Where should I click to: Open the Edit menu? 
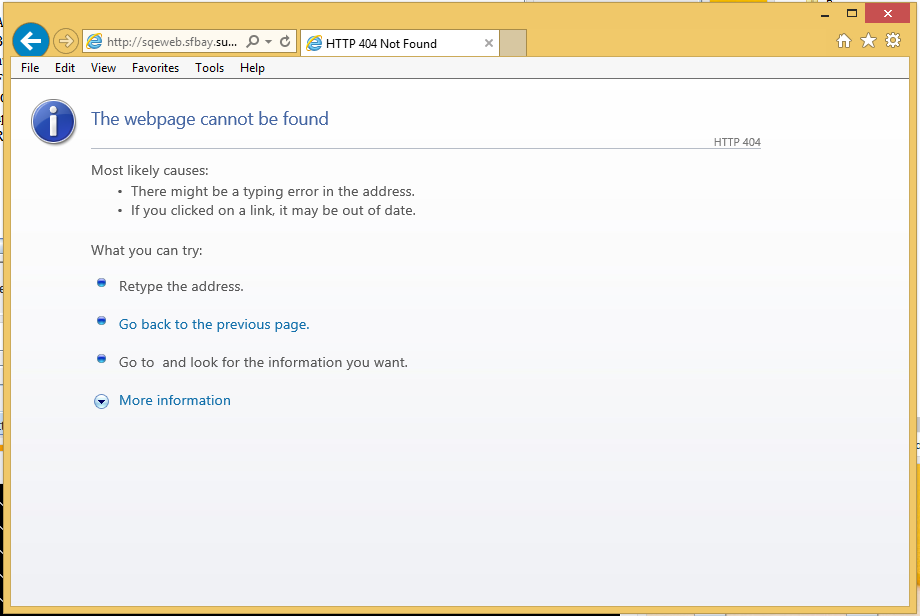pos(65,68)
